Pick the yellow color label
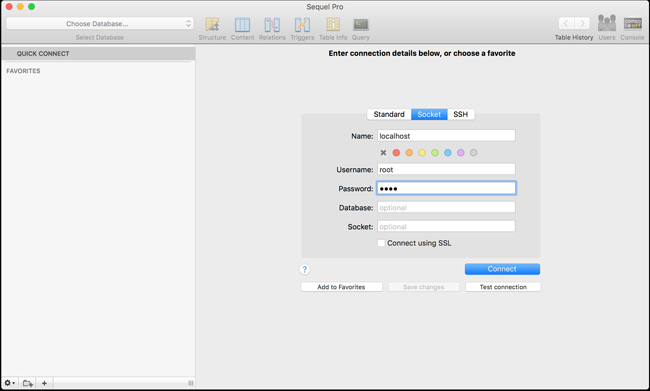The width and height of the screenshot is (650, 391). click(x=422, y=153)
